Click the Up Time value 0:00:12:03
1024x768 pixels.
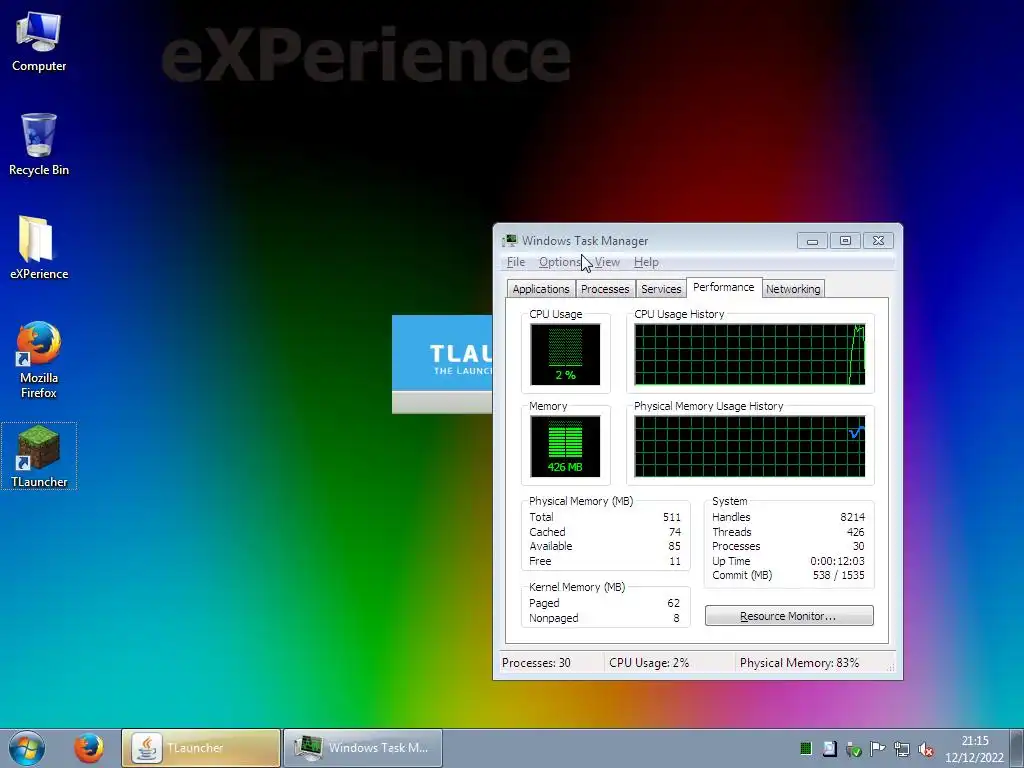(837, 562)
